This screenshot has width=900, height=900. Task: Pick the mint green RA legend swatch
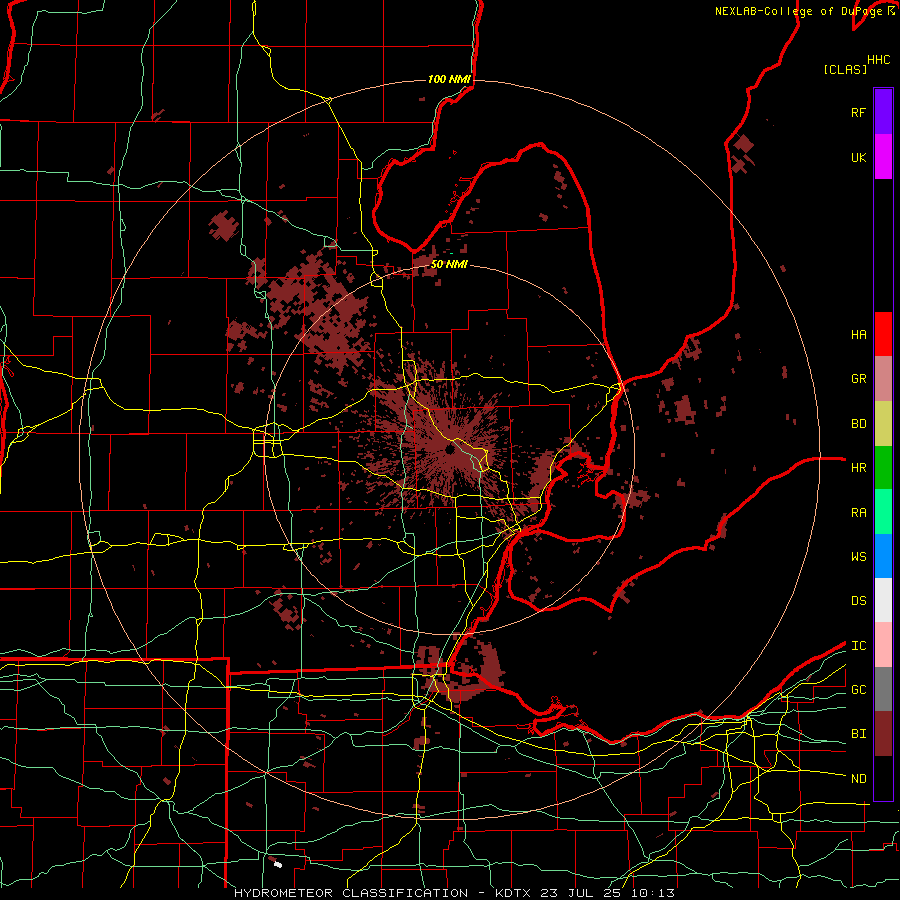[x=883, y=512]
